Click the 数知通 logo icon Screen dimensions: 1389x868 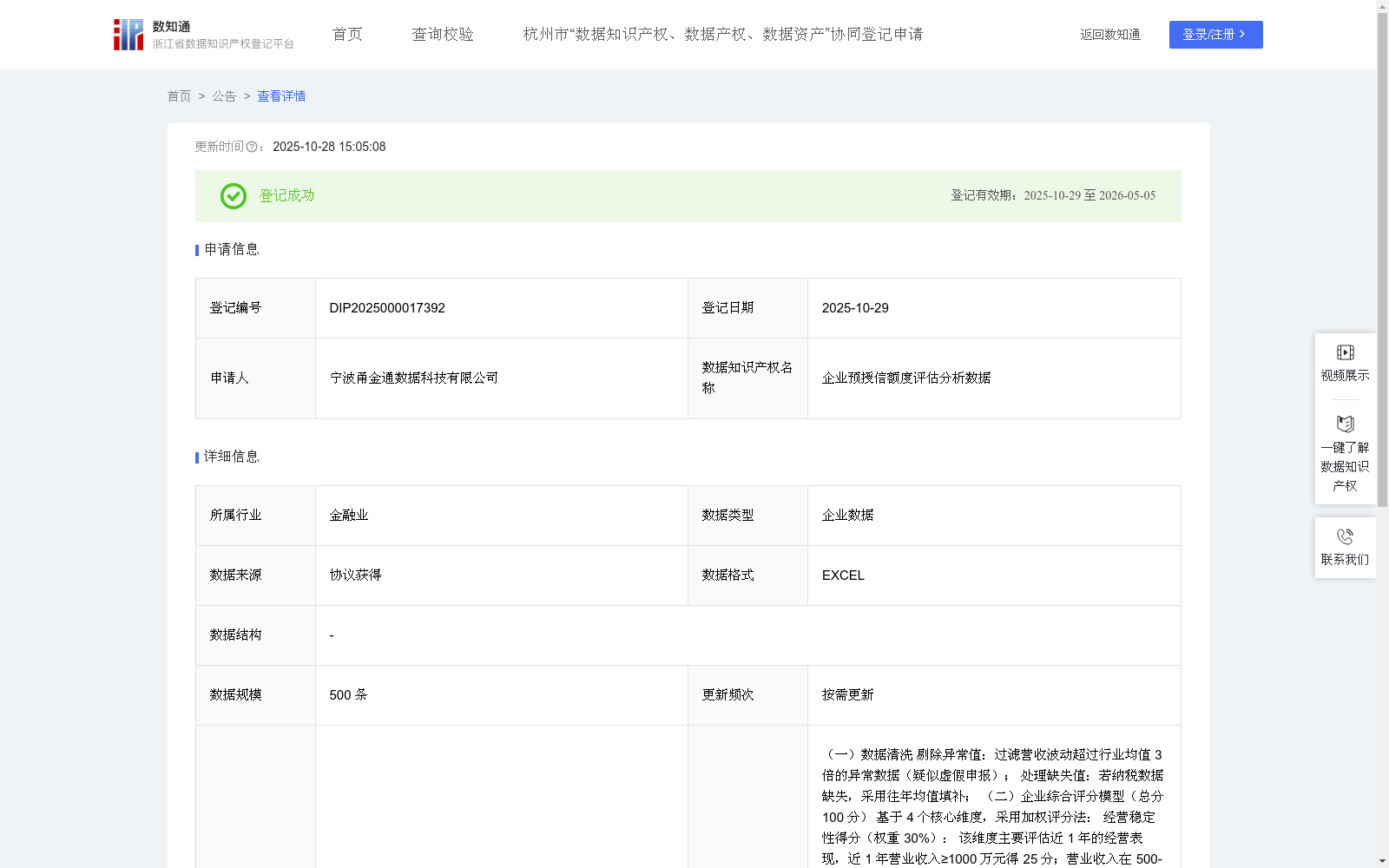coord(128,35)
